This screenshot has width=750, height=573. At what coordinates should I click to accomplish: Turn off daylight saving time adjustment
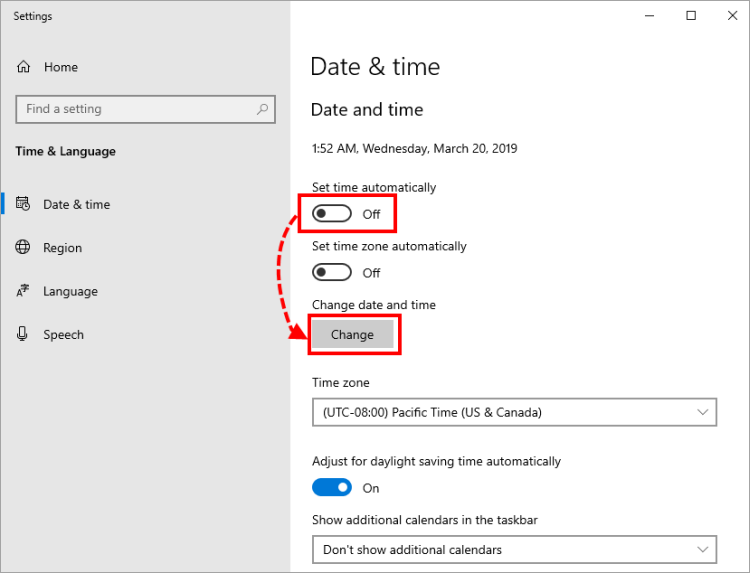[x=331, y=487]
